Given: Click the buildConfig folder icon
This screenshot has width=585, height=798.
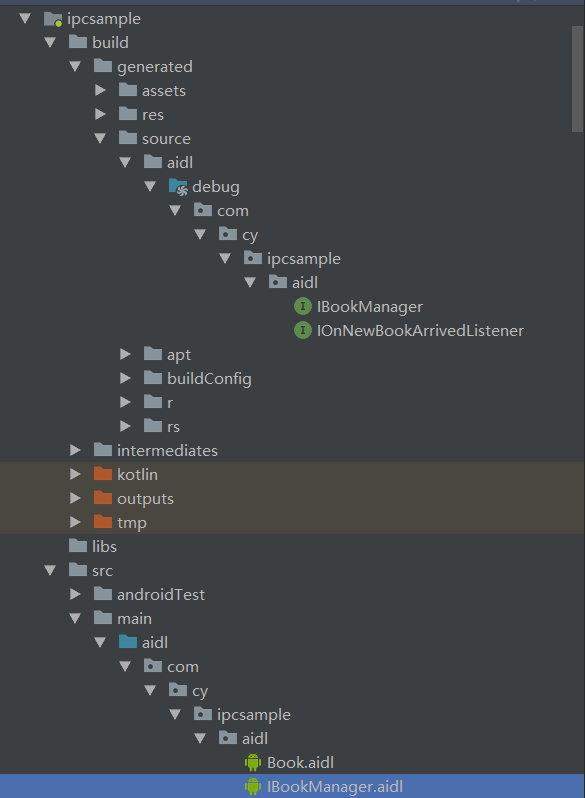Looking at the screenshot, I should pyautogui.click(x=153, y=377).
